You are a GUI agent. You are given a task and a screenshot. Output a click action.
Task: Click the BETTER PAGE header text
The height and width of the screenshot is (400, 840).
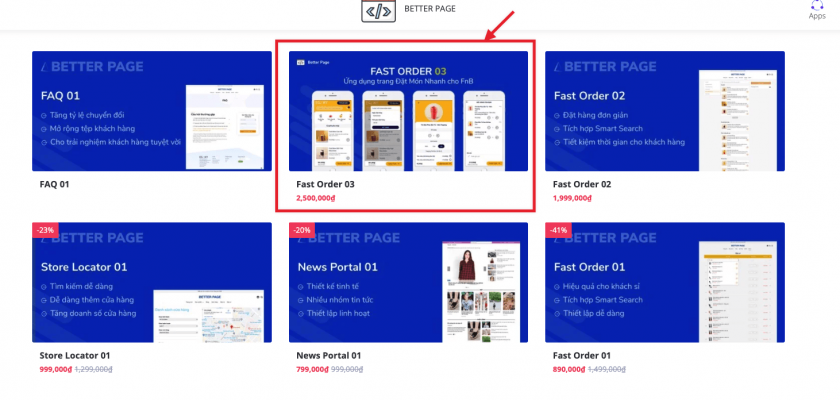coord(428,10)
